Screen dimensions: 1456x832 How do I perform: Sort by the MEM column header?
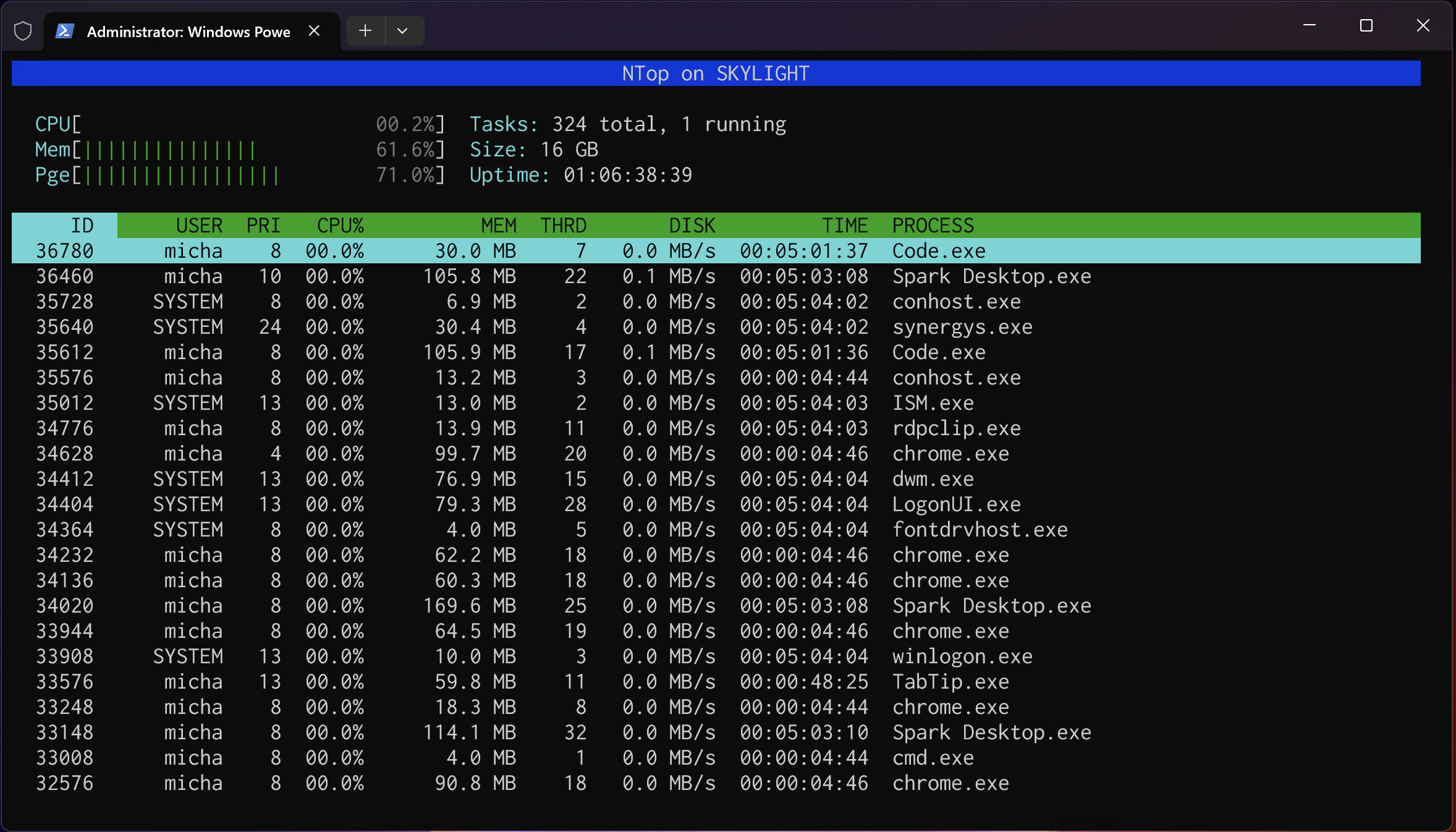499,226
